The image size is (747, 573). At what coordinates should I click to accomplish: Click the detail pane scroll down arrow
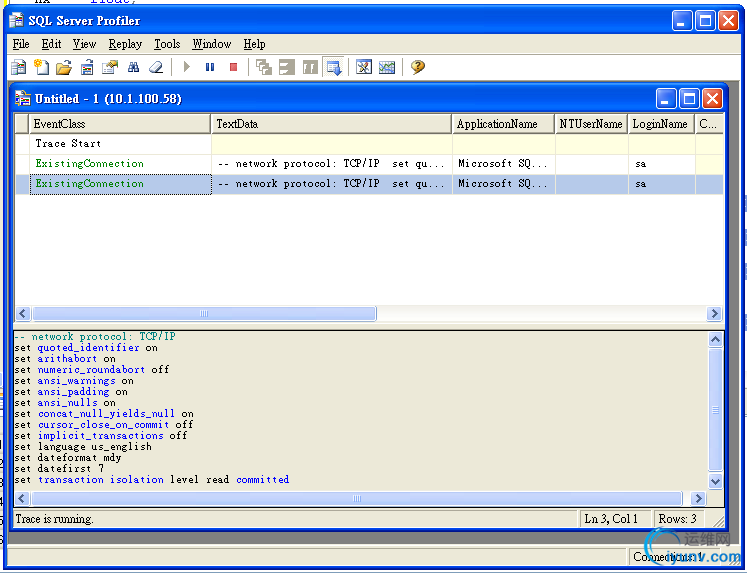pos(715,481)
